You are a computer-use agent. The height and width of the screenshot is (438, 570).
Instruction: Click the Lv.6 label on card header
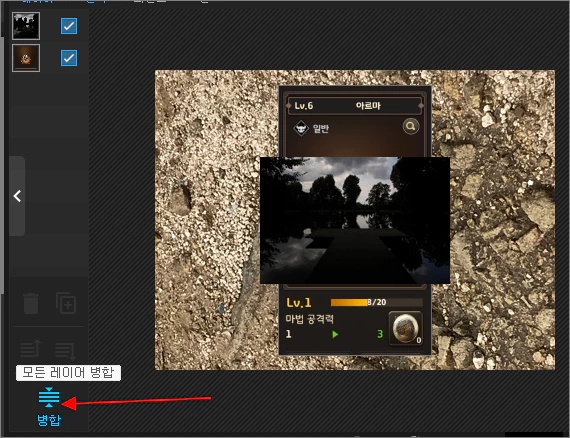click(x=304, y=106)
